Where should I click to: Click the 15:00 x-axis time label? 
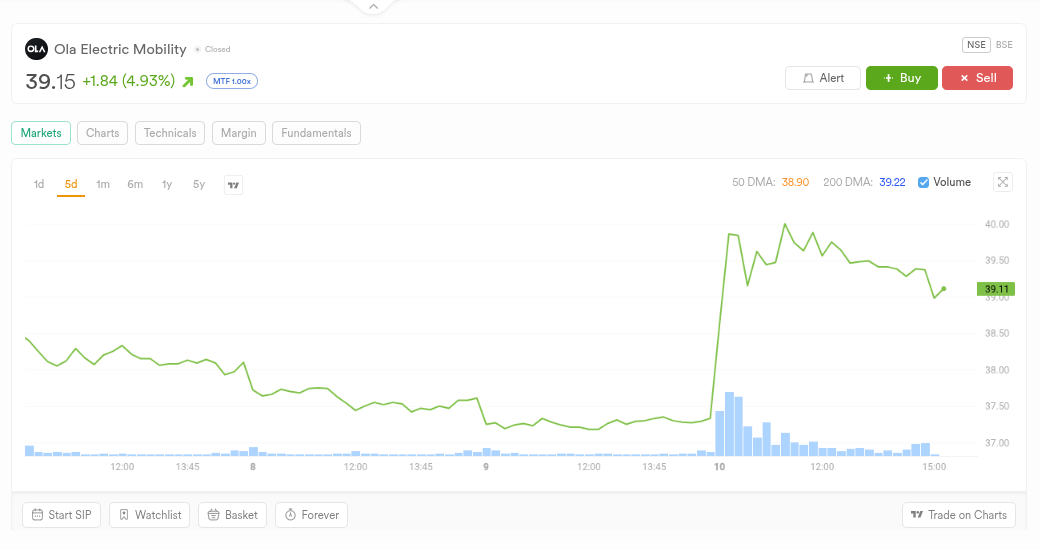935,467
